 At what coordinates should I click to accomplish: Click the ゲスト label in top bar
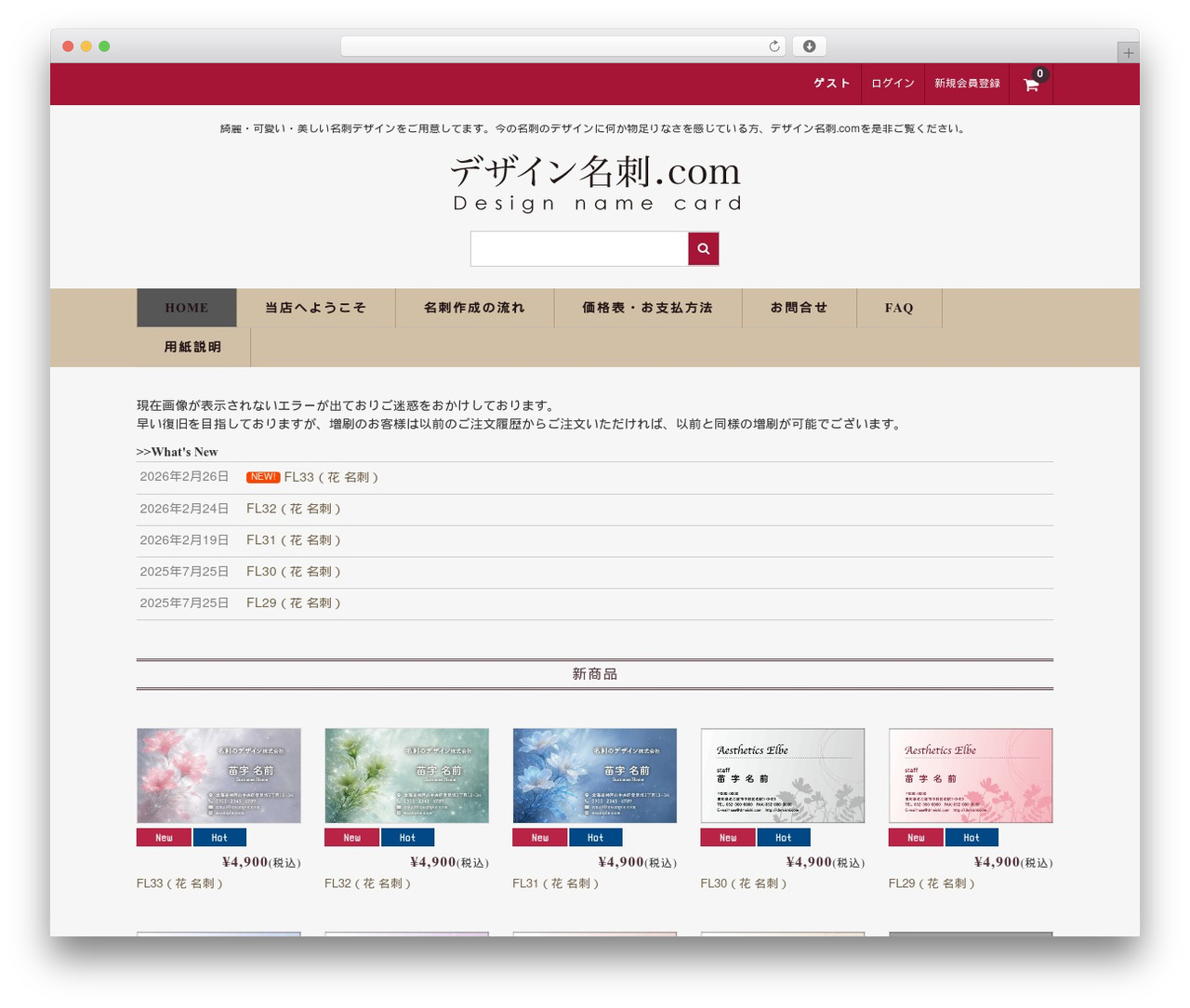pyautogui.click(x=832, y=84)
